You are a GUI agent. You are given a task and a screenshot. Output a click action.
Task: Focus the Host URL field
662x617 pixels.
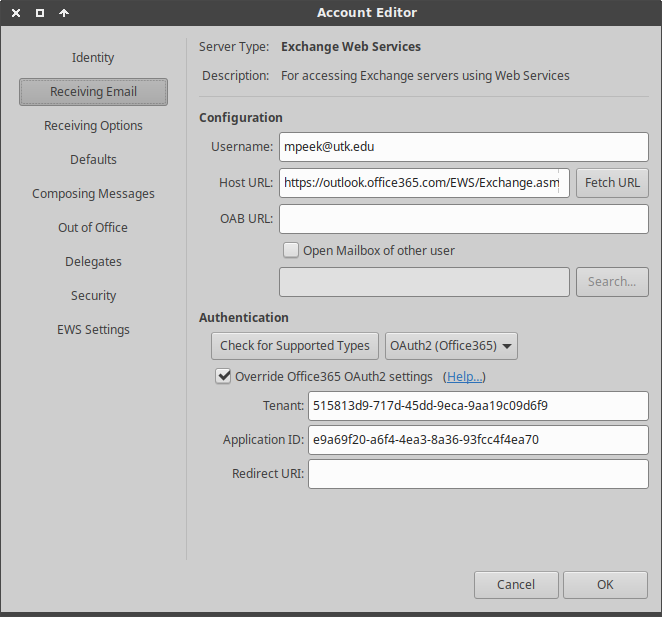[x=424, y=183]
